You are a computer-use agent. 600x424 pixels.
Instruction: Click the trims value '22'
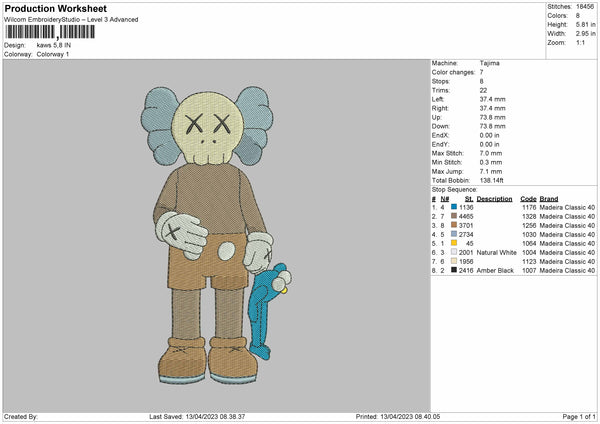483,90
